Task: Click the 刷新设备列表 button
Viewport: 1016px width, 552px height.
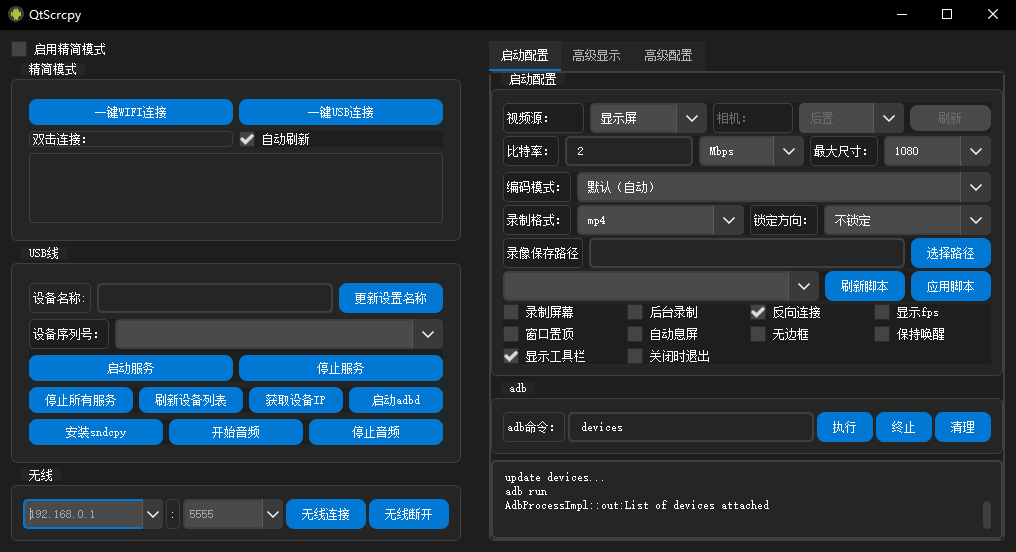Action: click(x=191, y=400)
